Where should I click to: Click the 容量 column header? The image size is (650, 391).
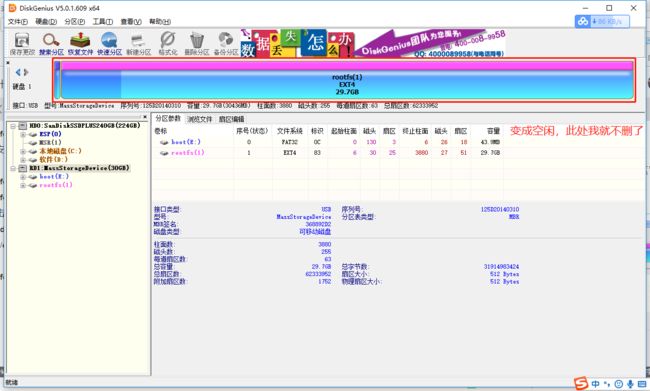[x=493, y=131]
